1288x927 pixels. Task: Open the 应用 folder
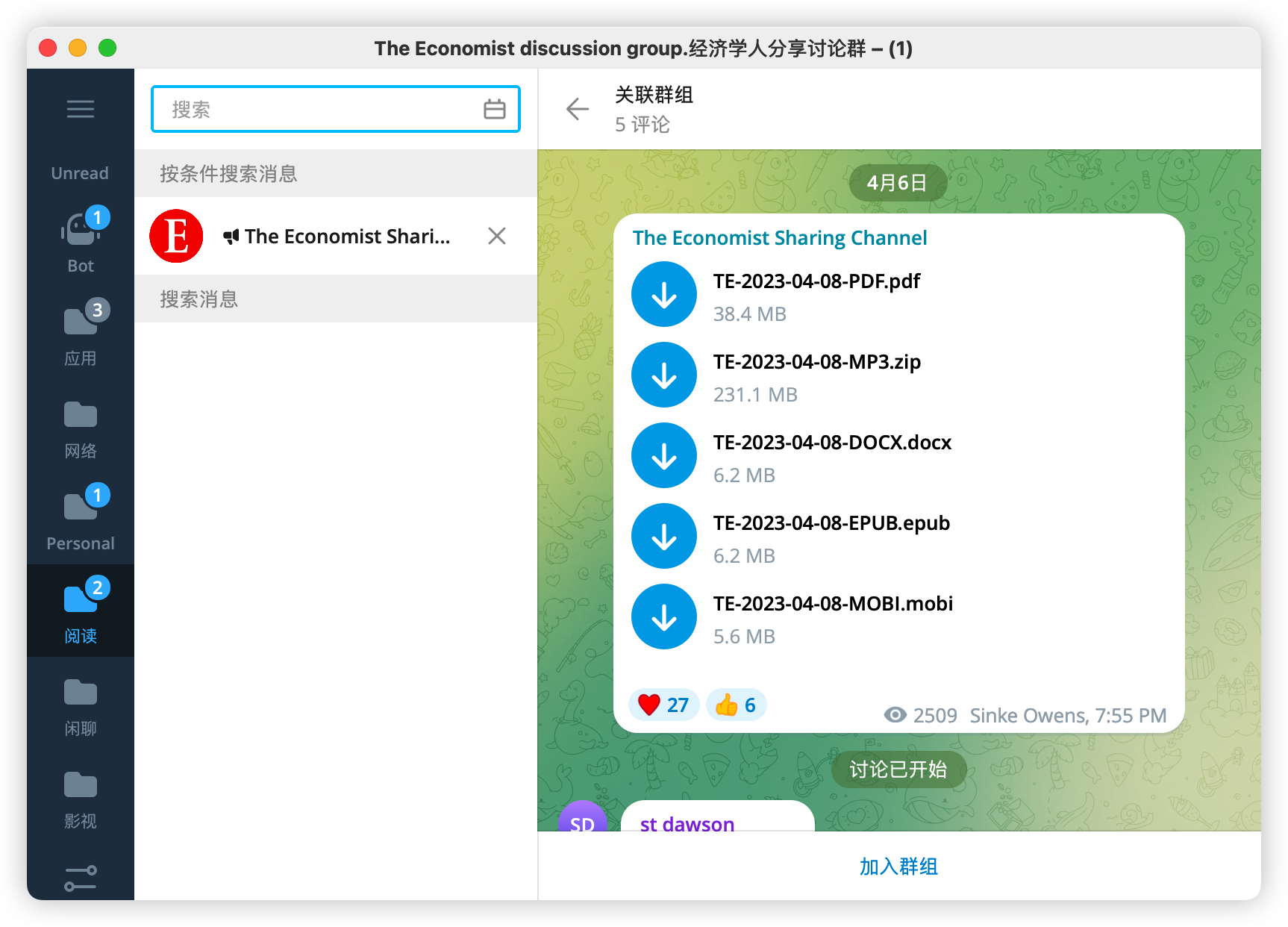[81, 333]
